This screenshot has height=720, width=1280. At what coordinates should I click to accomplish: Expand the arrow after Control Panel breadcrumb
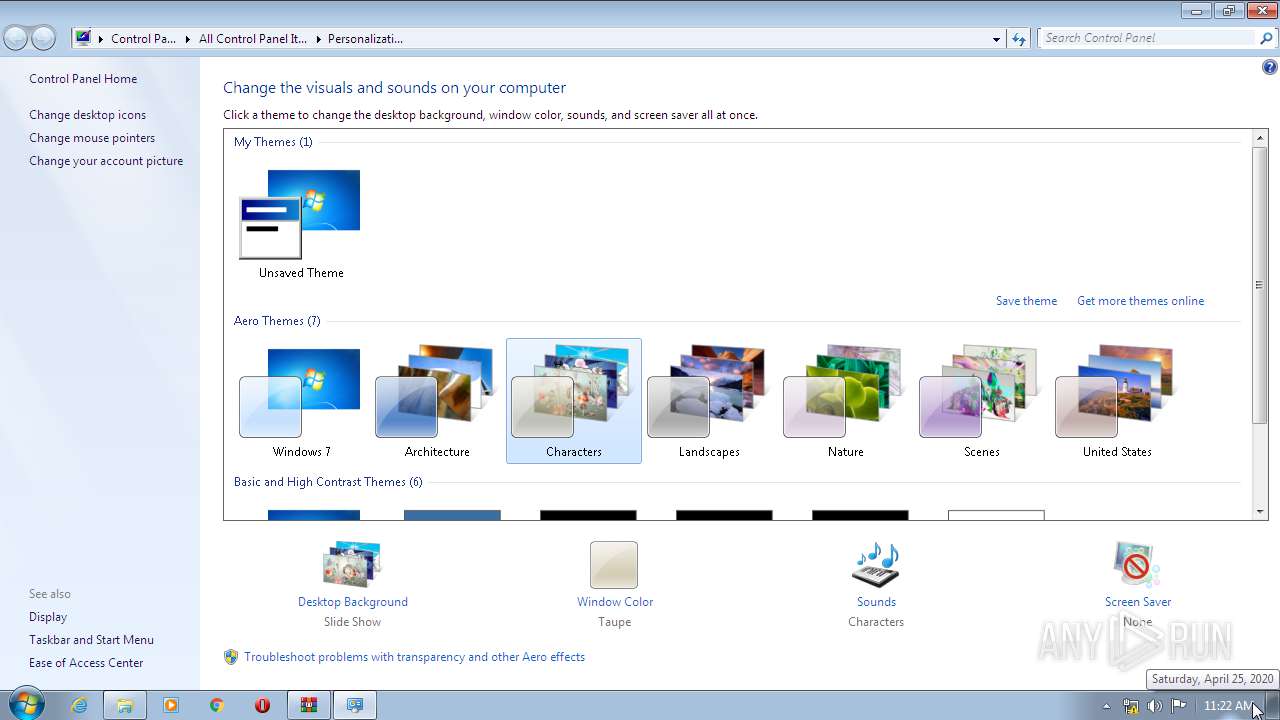pos(187,39)
